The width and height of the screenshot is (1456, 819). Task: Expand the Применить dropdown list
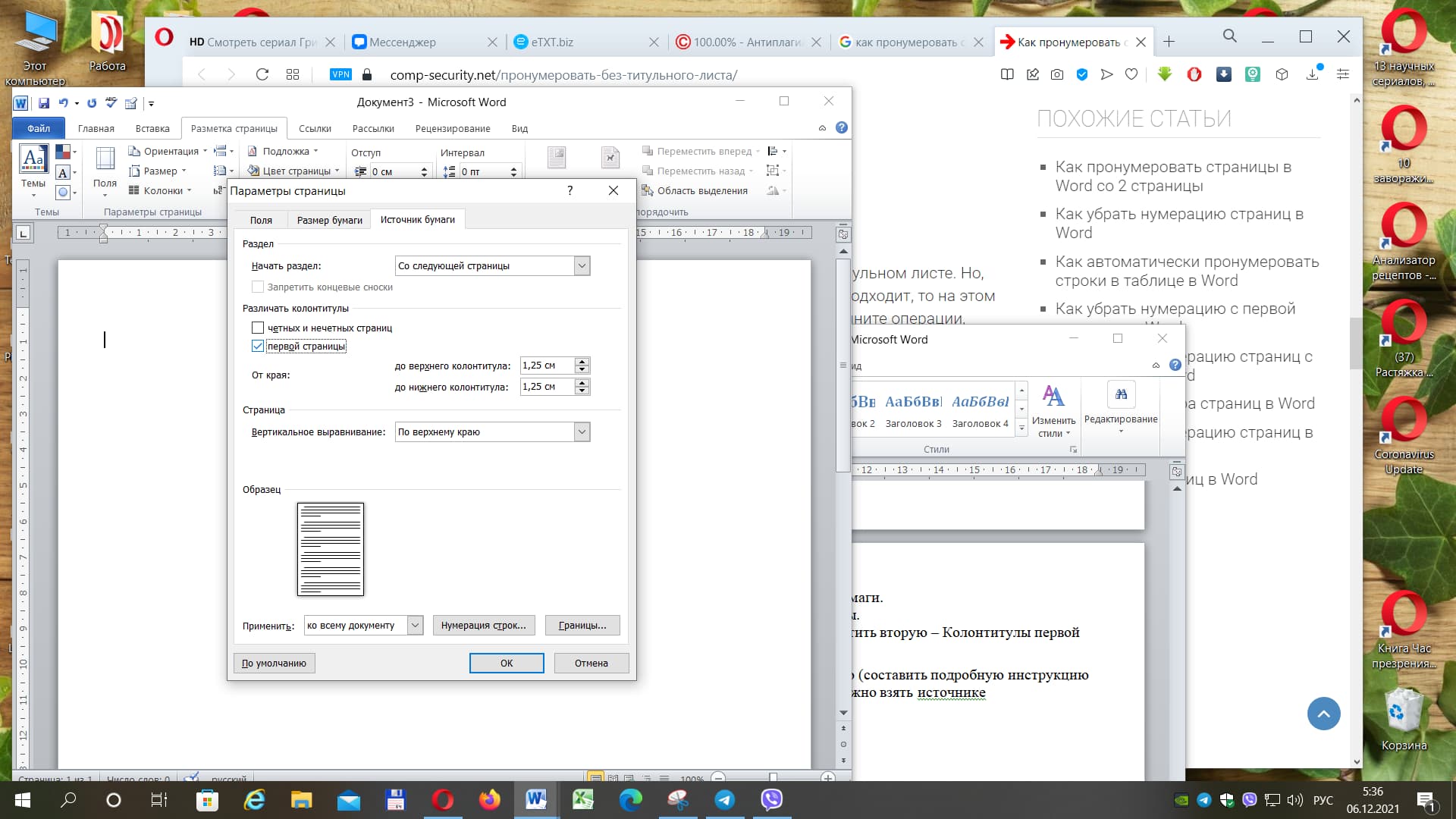pyautogui.click(x=415, y=625)
